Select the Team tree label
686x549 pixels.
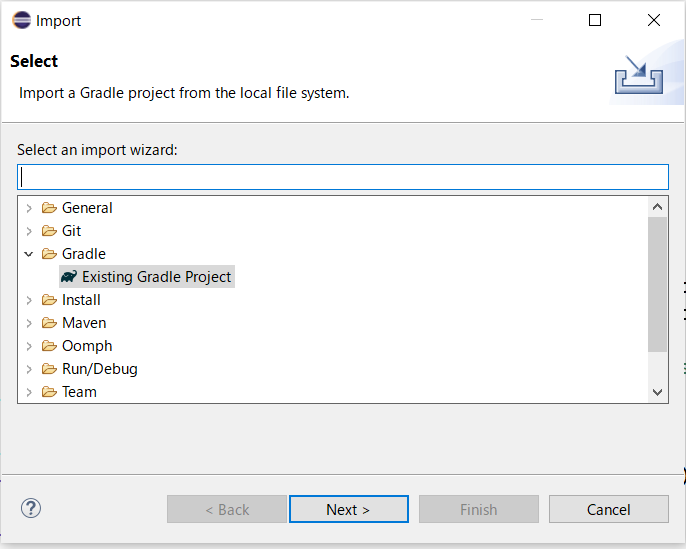click(79, 392)
